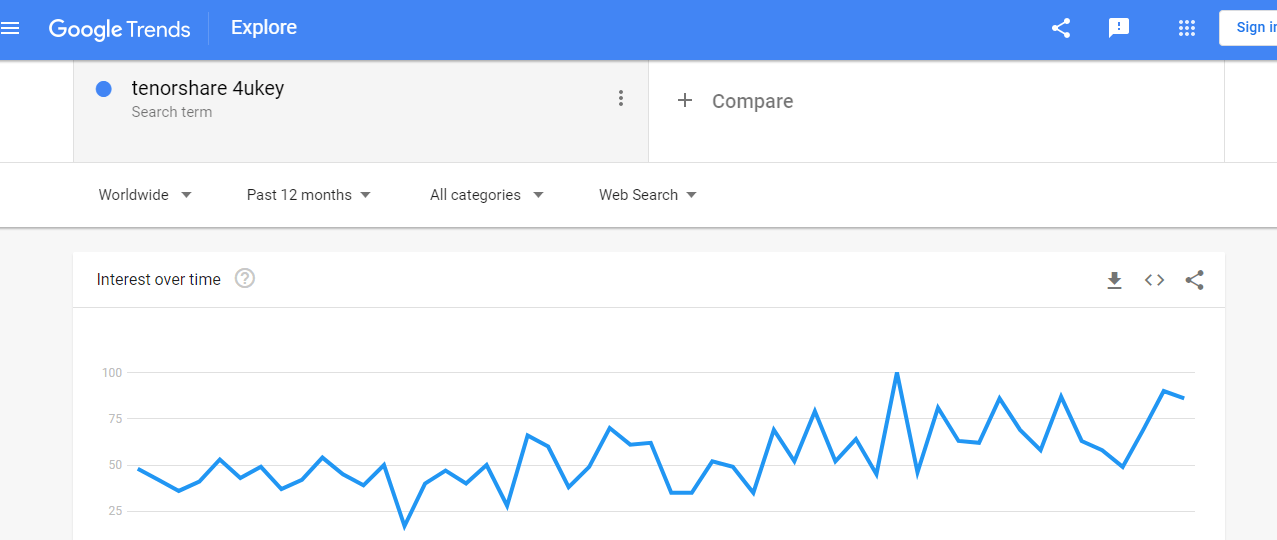The height and width of the screenshot is (540, 1277).
Task: Click the share icon in the header
Action: (x=1061, y=28)
